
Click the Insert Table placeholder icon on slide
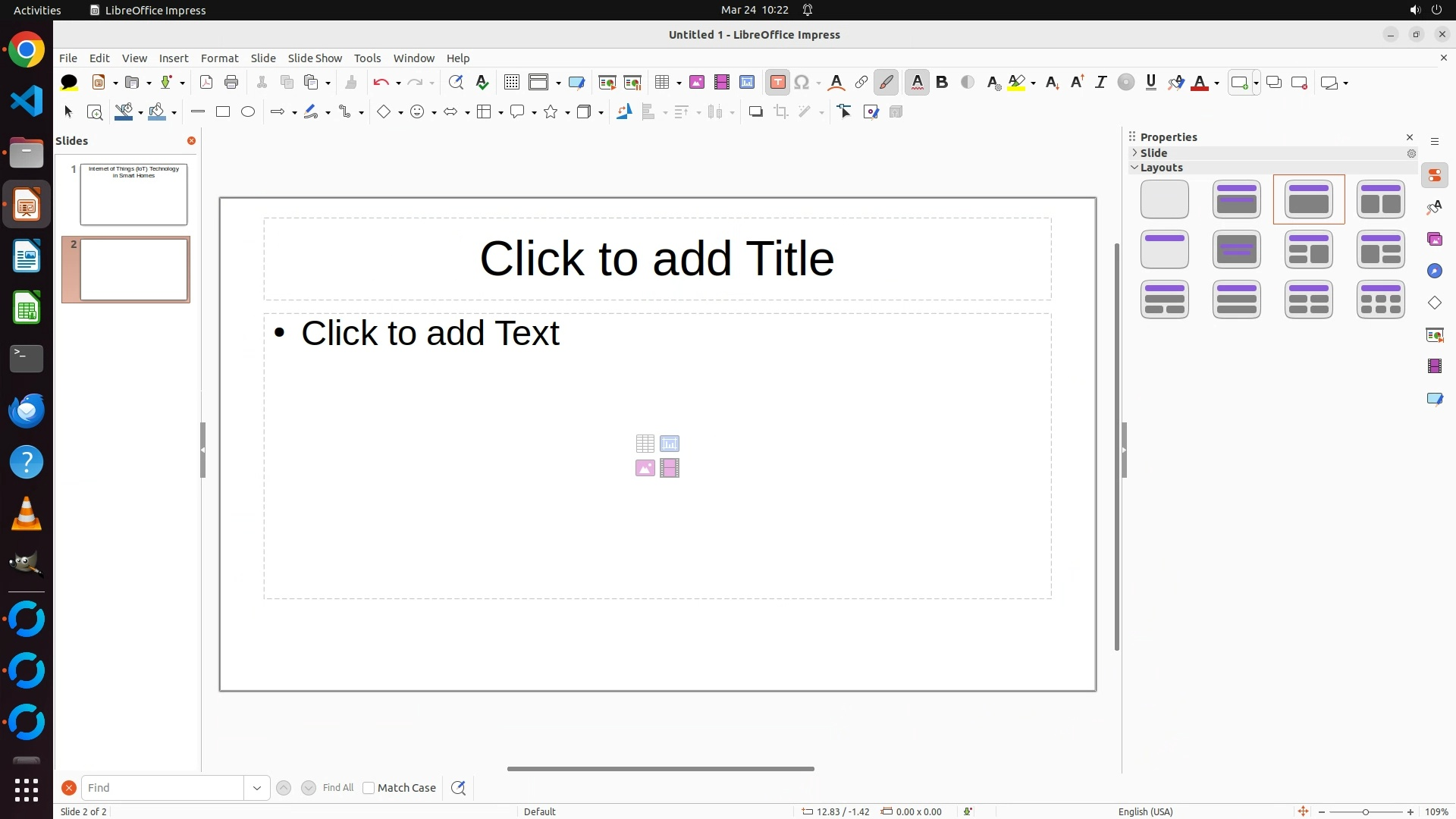(645, 444)
